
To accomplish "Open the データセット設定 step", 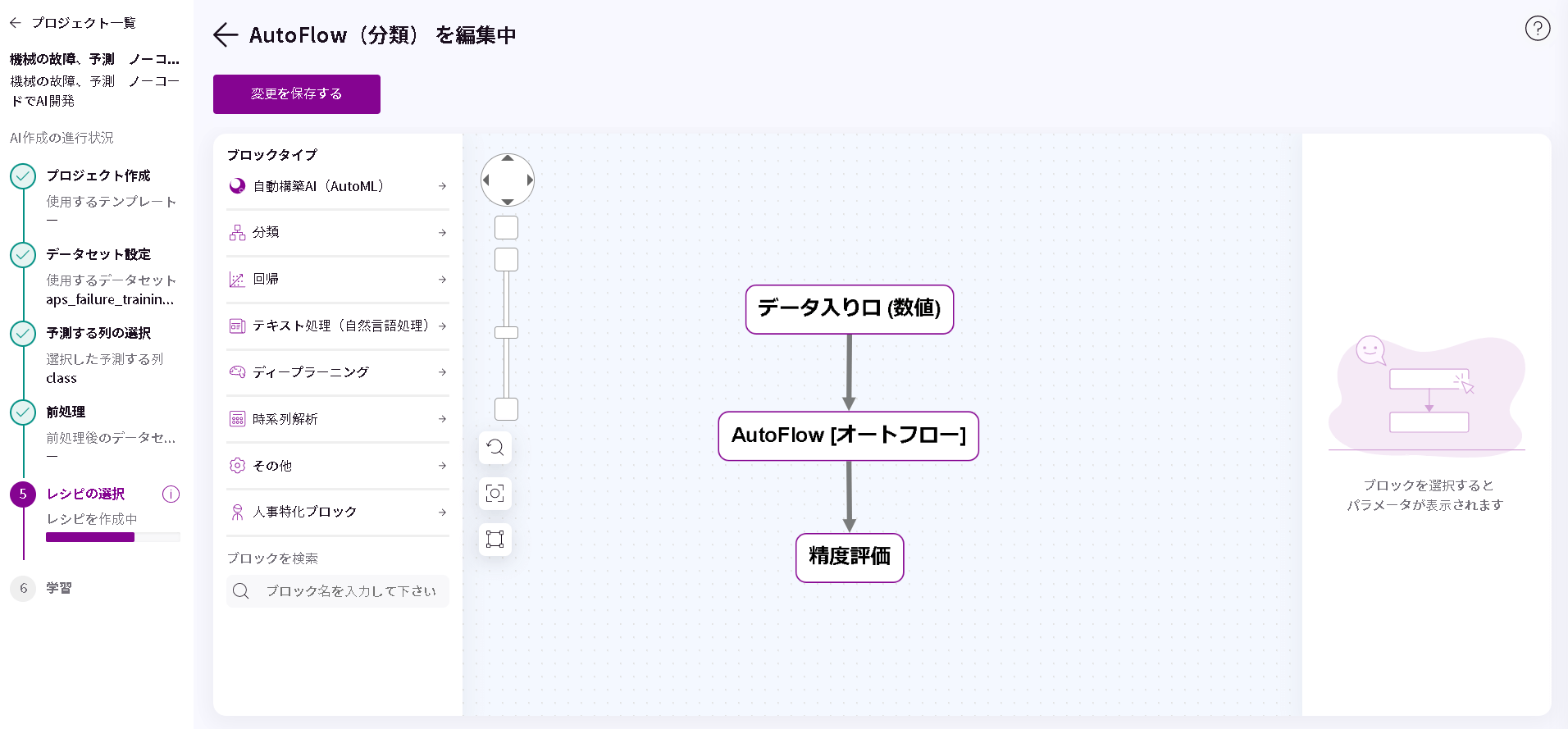I will coord(98,254).
